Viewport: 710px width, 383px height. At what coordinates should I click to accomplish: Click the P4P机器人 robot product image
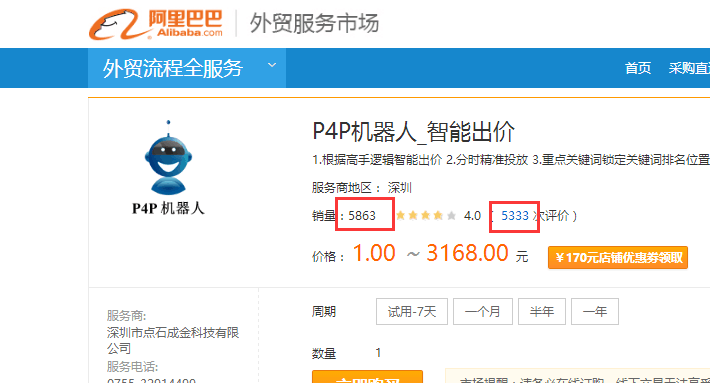(168, 168)
